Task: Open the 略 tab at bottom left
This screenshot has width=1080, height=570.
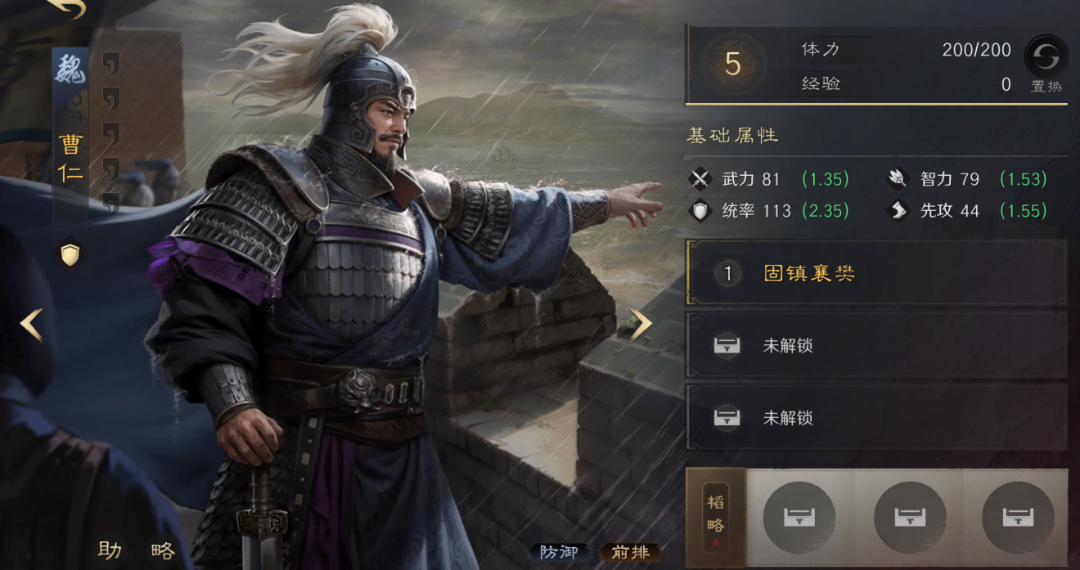Action: click(163, 550)
